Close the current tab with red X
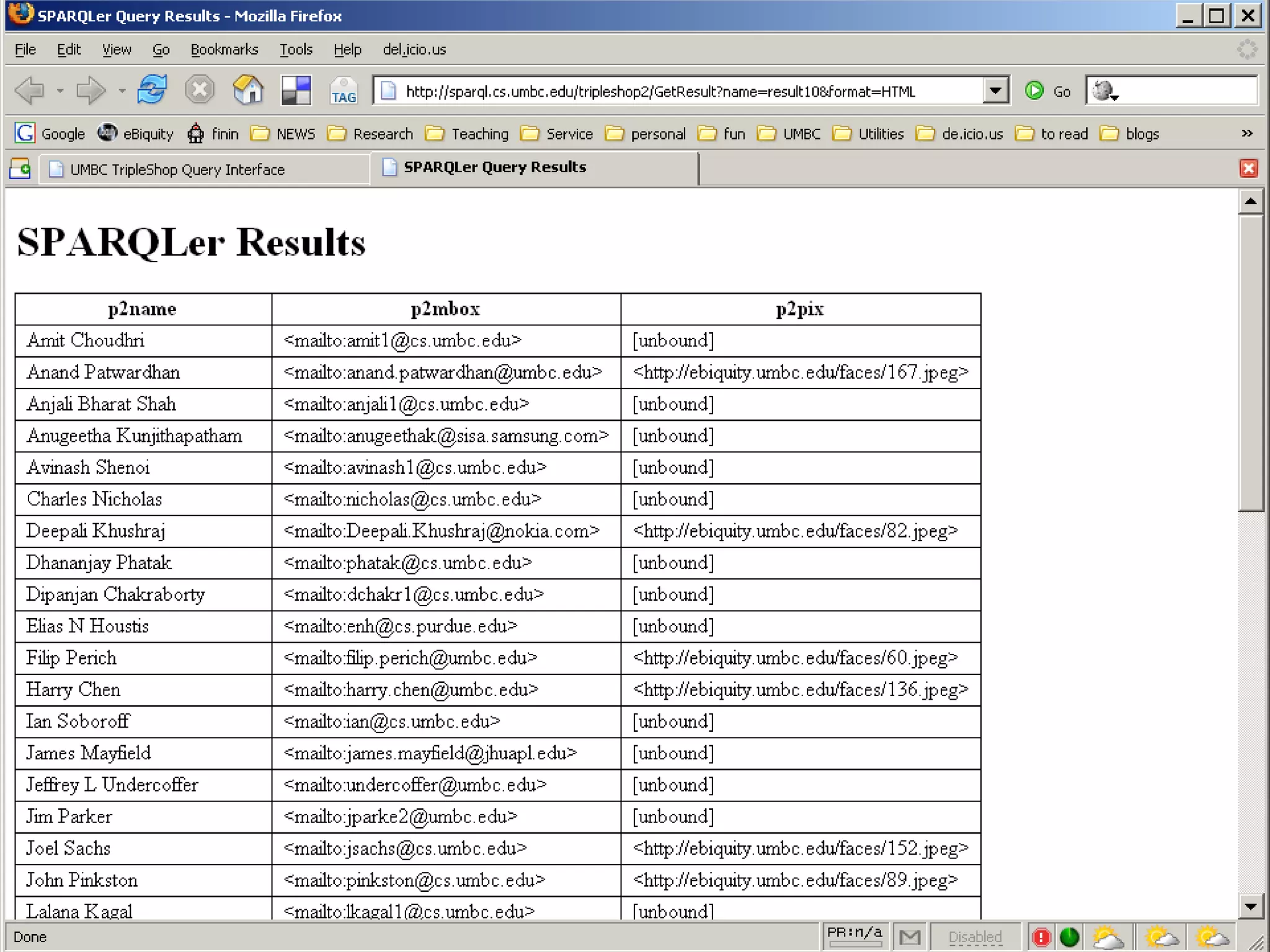This screenshot has width=1270, height=952. coord(1248,168)
